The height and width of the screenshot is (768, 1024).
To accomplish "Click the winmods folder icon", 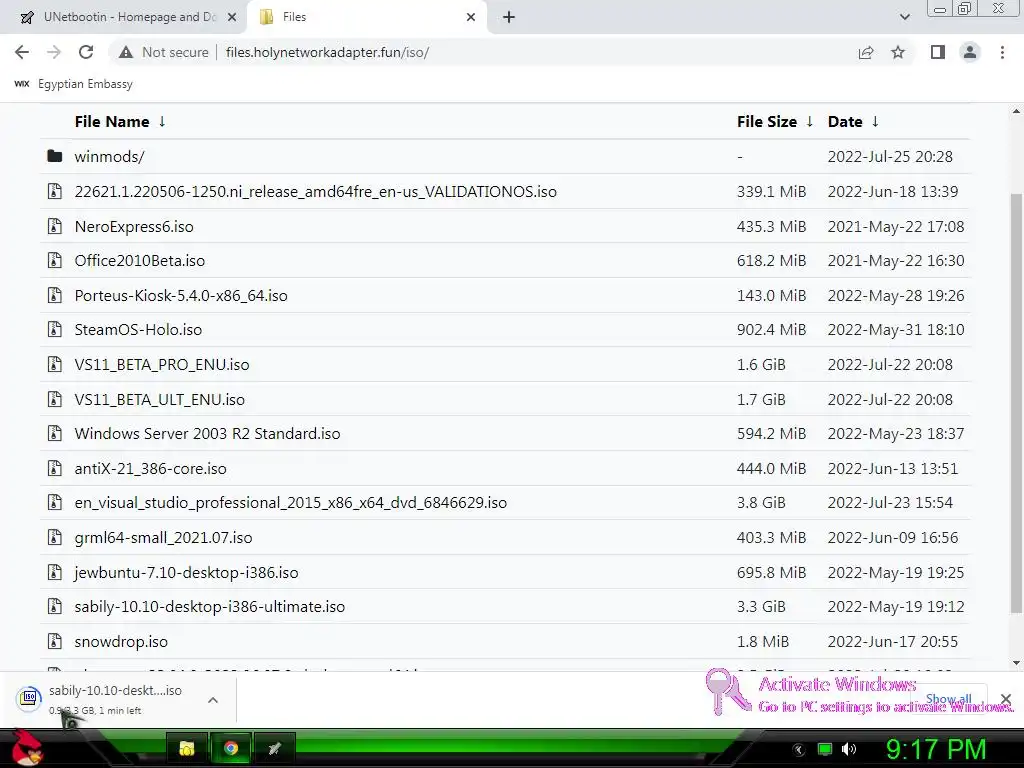I will click(x=55, y=156).
